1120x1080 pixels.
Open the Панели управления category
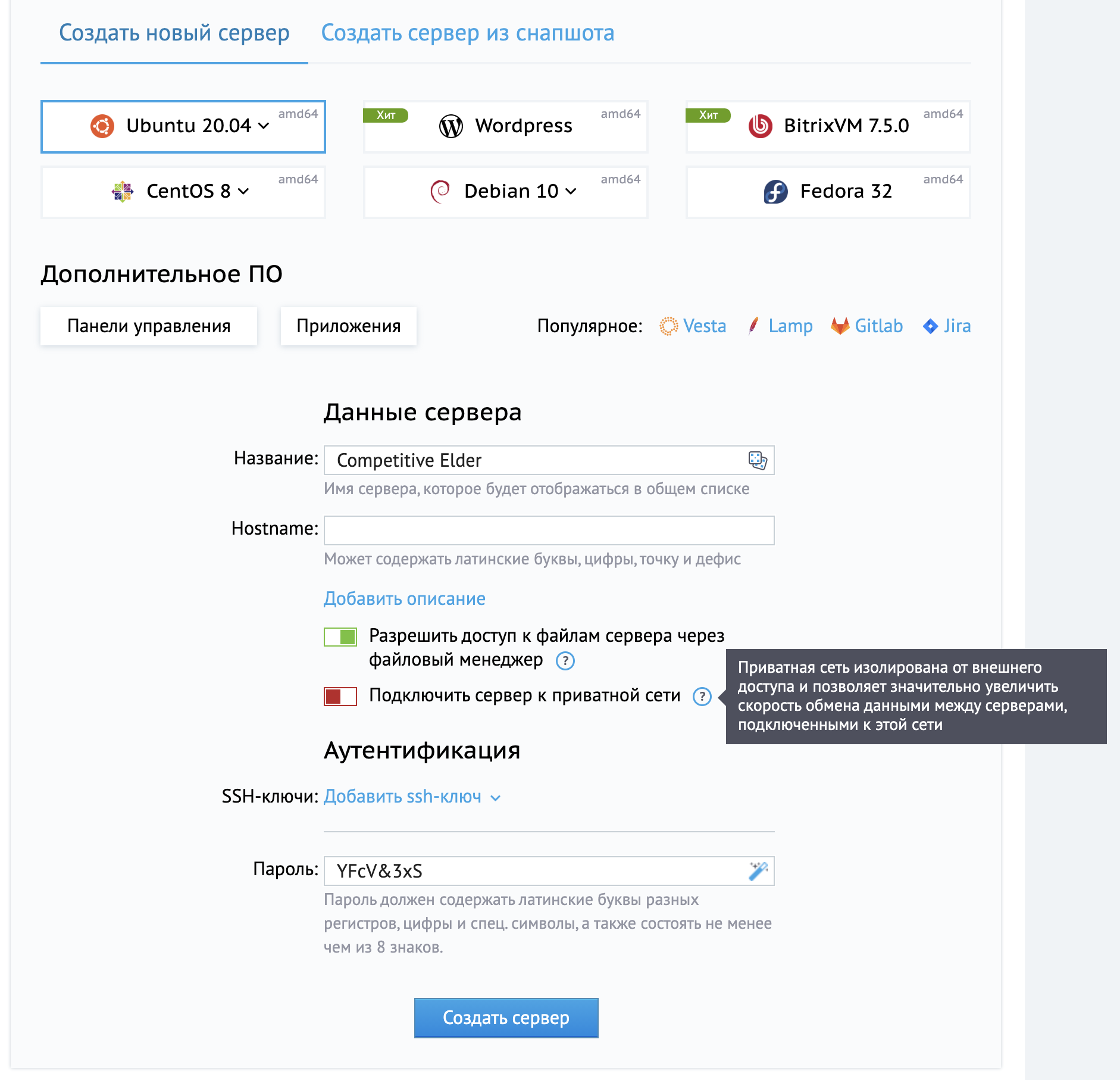tap(149, 326)
